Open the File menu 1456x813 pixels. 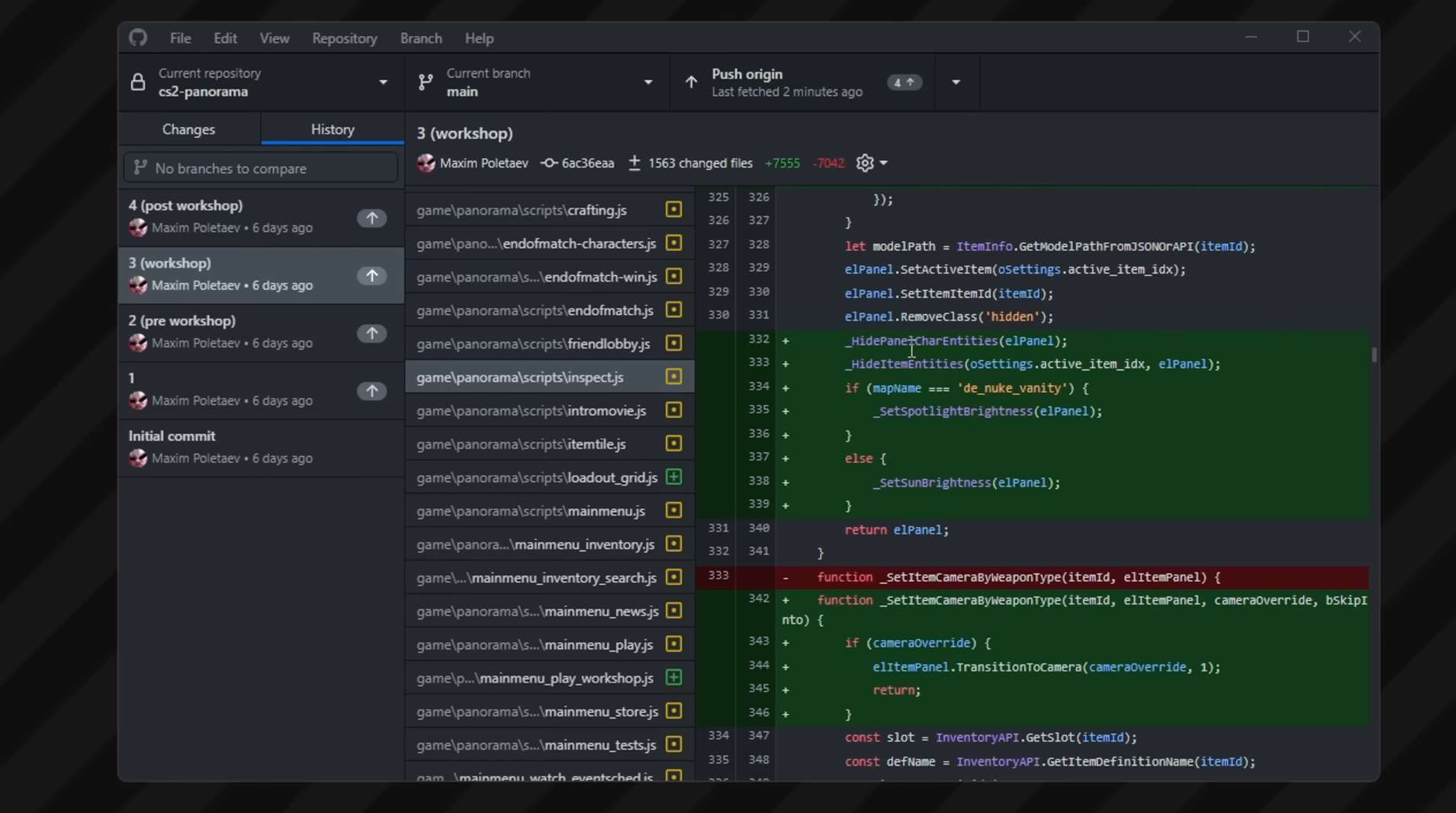tap(180, 38)
